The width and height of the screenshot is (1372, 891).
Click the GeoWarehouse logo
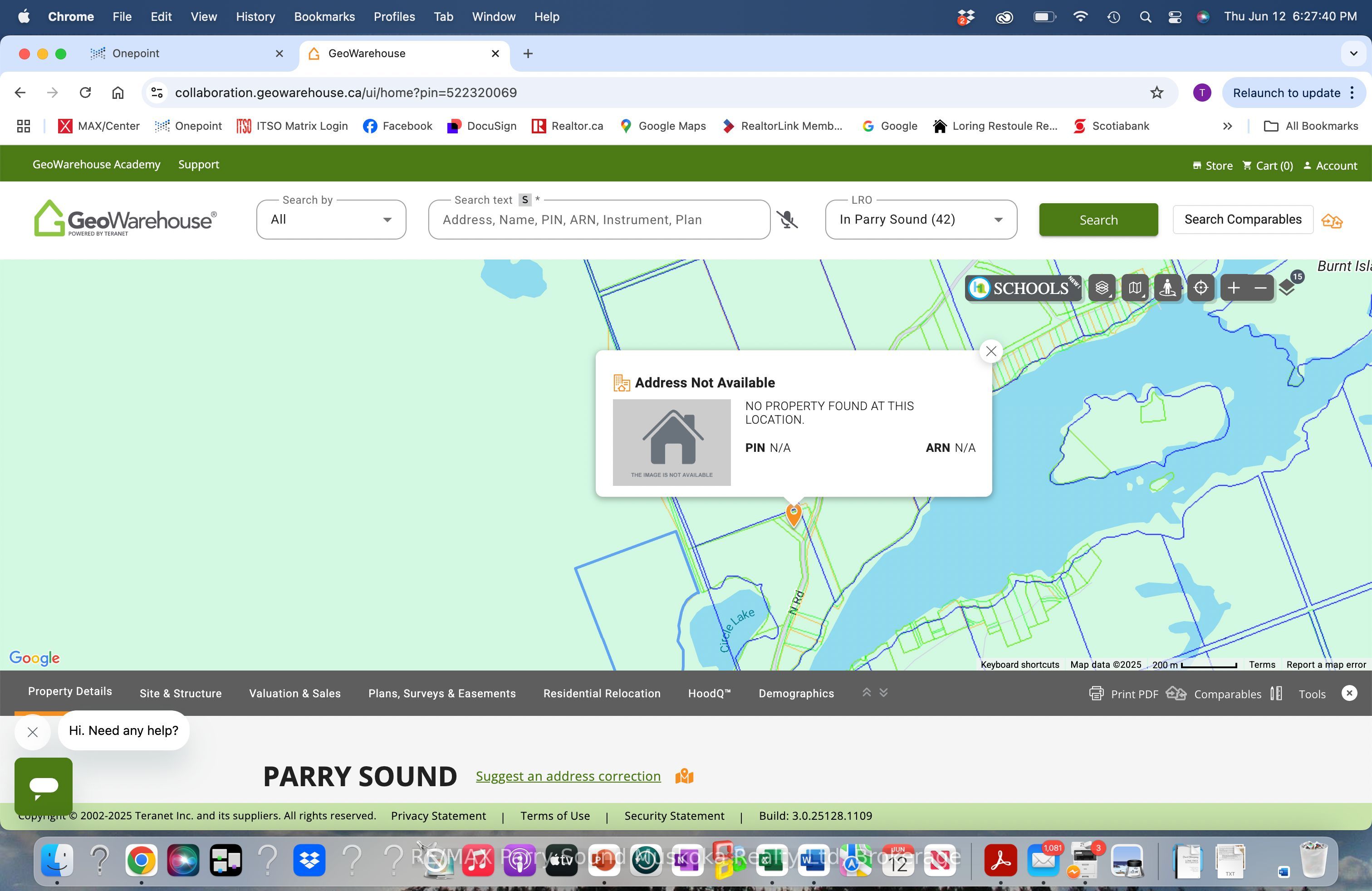point(125,218)
